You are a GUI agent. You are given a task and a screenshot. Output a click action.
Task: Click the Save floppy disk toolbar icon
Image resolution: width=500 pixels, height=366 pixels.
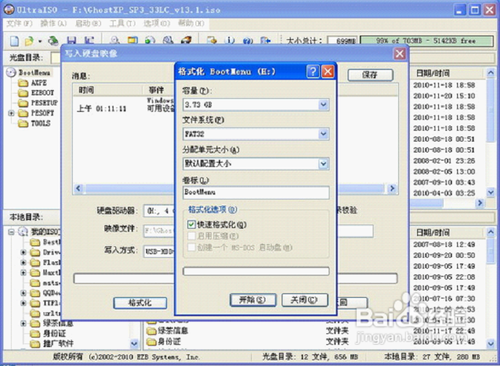click(x=71, y=41)
